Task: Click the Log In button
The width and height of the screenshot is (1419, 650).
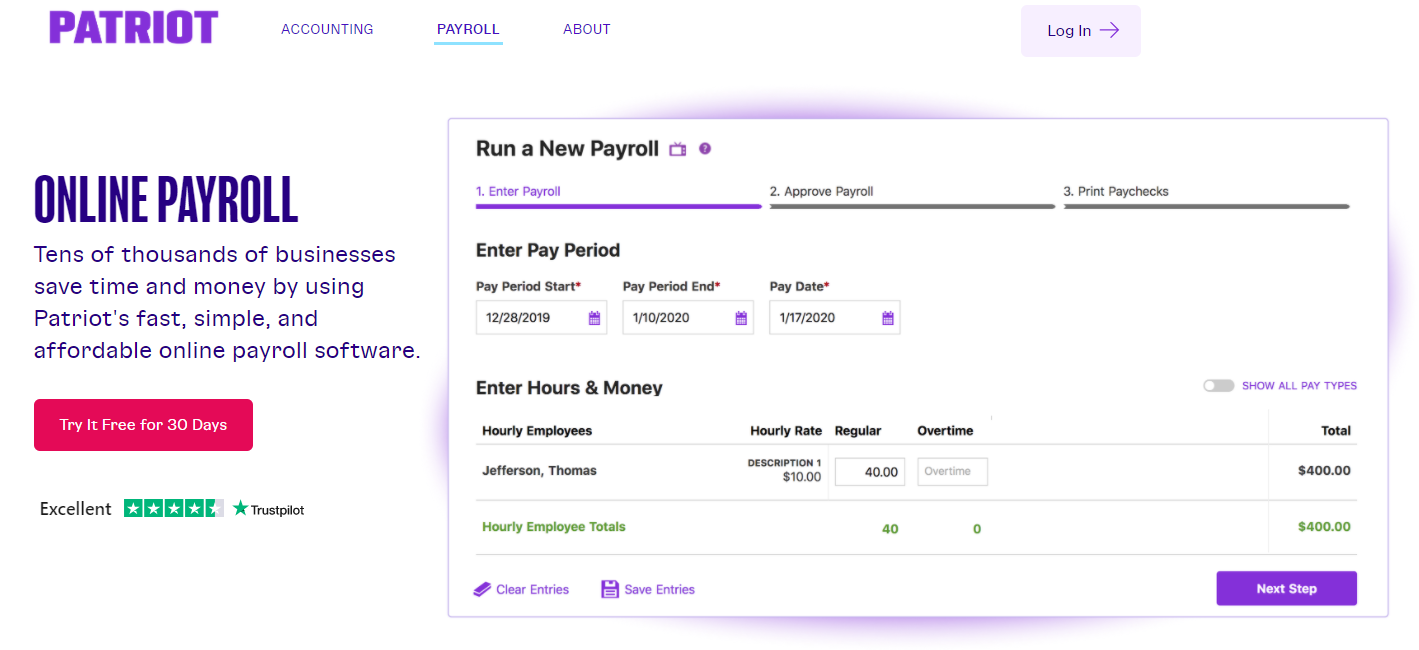Action: (x=1081, y=31)
